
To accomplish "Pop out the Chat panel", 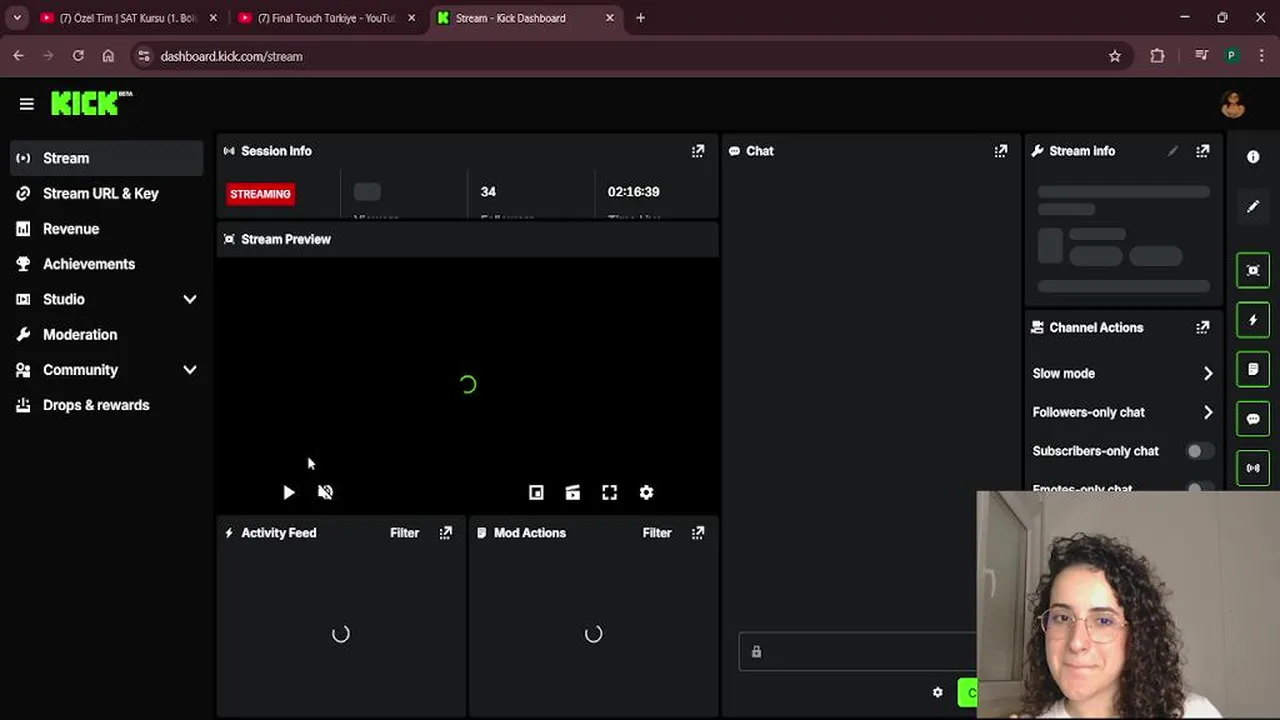I will click(1001, 151).
